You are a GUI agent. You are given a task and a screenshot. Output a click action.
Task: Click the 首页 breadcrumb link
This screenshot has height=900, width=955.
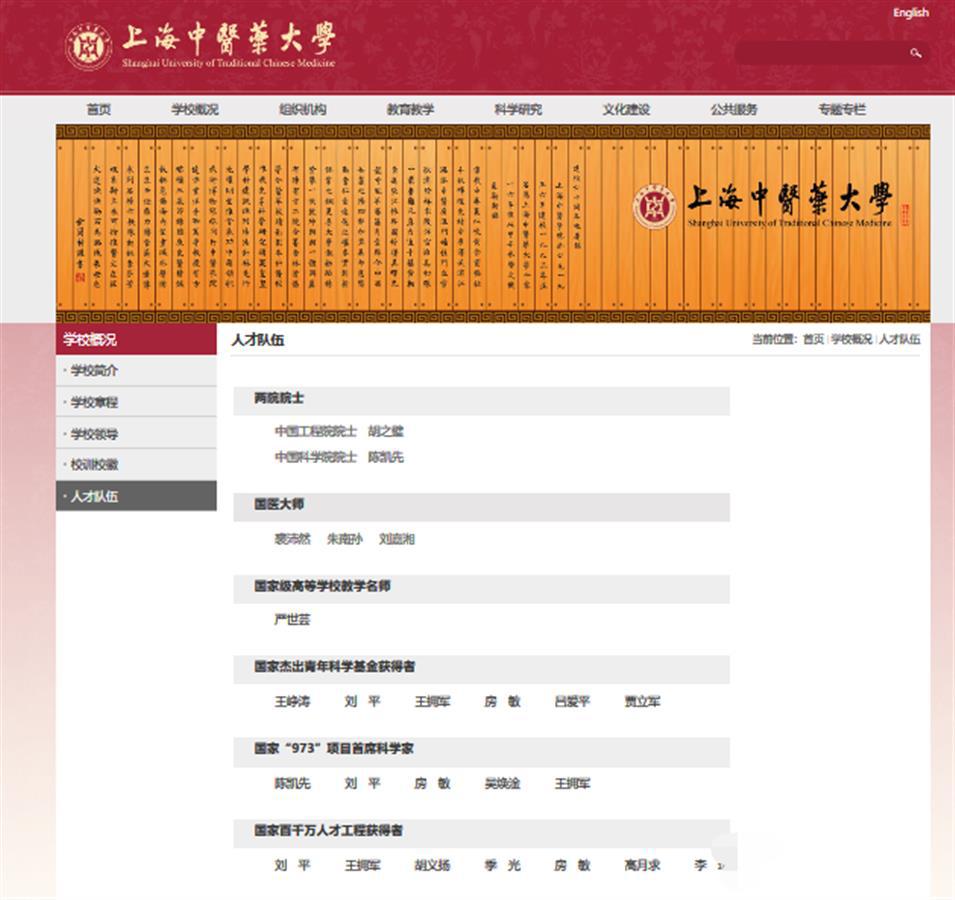click(813, 340)
